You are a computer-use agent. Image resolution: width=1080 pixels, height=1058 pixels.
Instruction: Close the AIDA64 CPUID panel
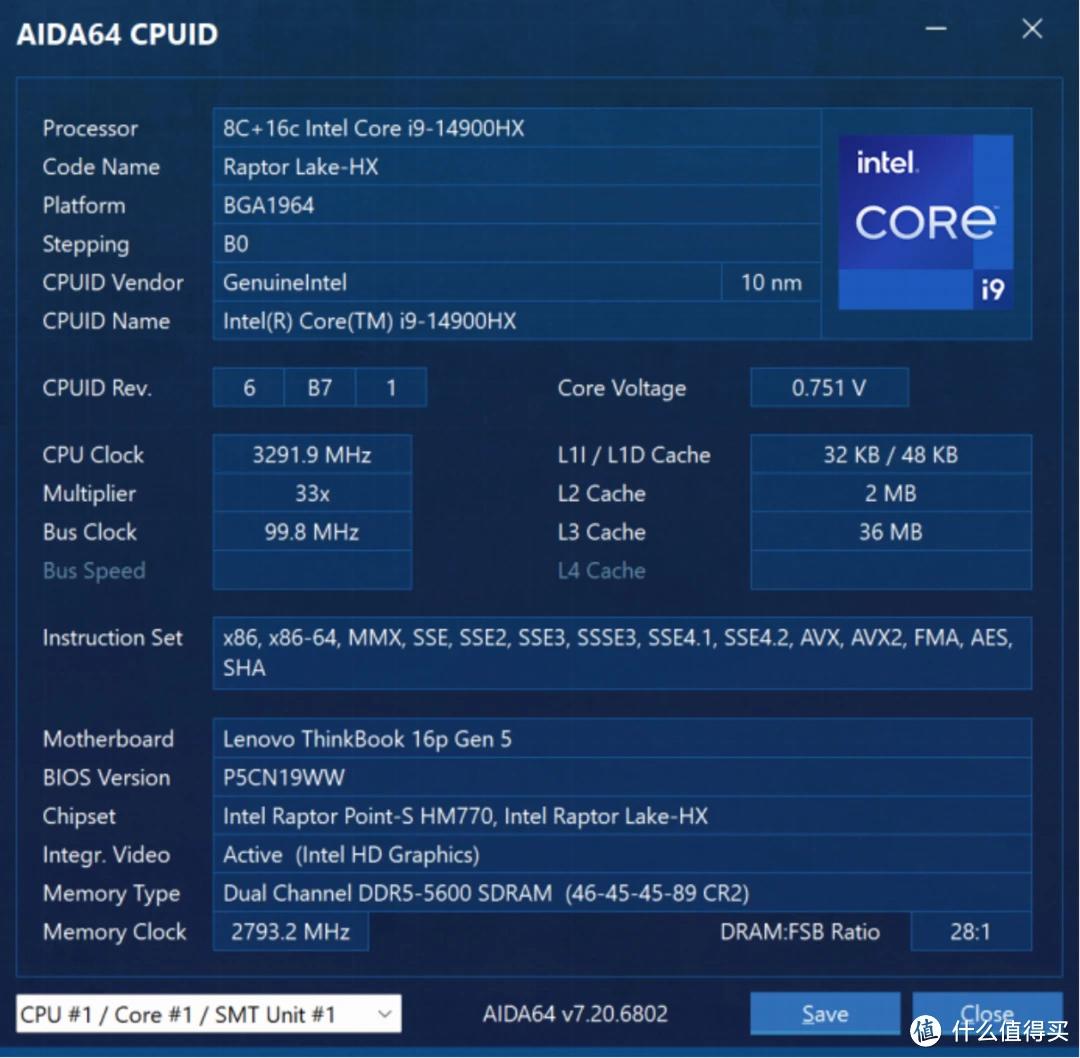pyautogui.click(x=987, y=1013)
